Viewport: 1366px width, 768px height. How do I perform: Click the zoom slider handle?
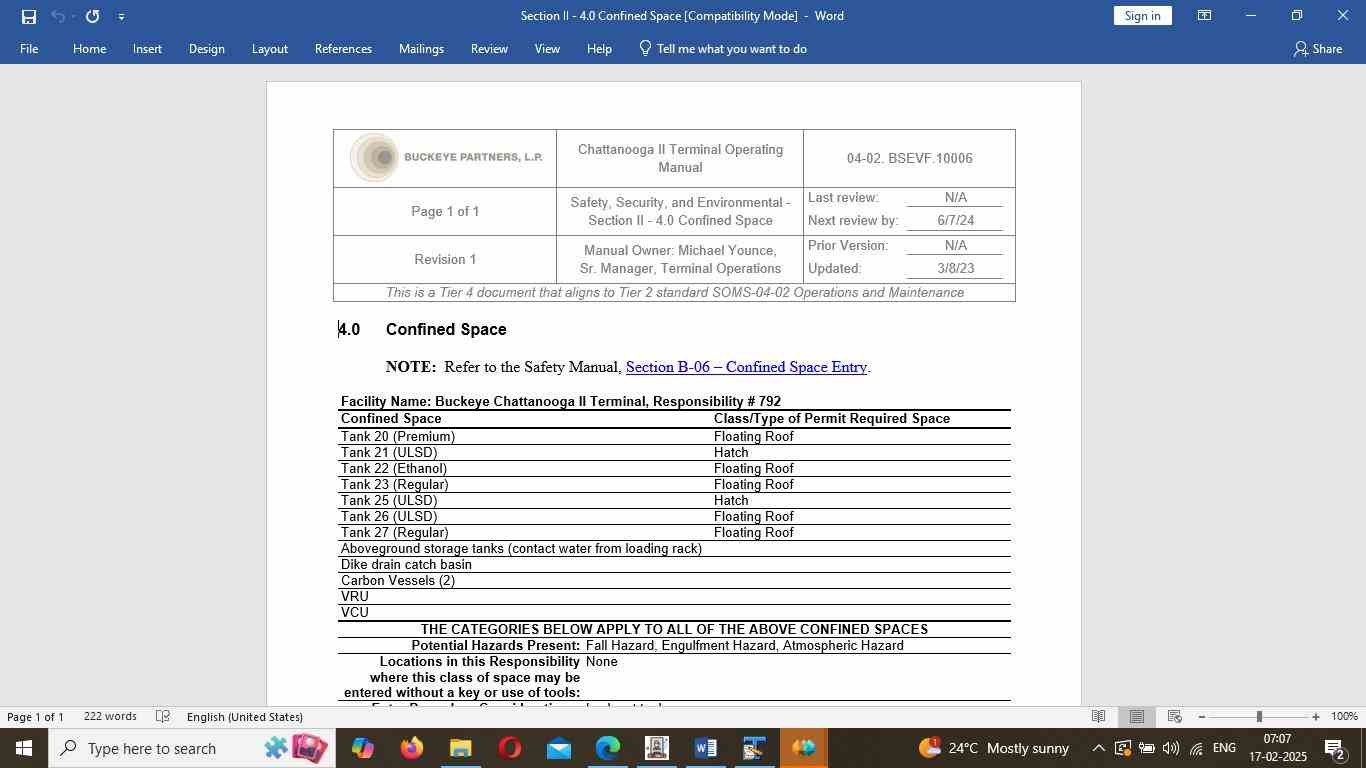1259,717
